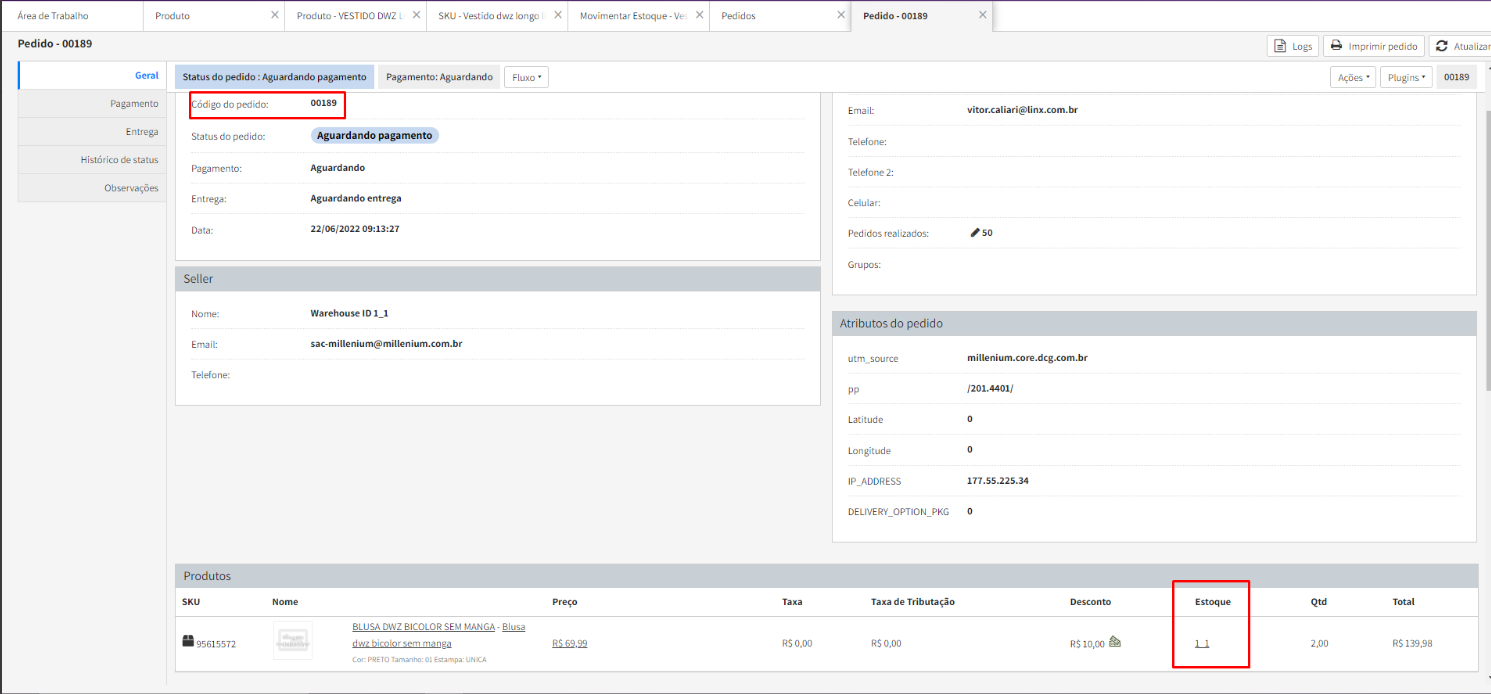1491x694 pixels.
Task: Click the vertical scrollbar on the right
Action: (x=1487, y=250)
